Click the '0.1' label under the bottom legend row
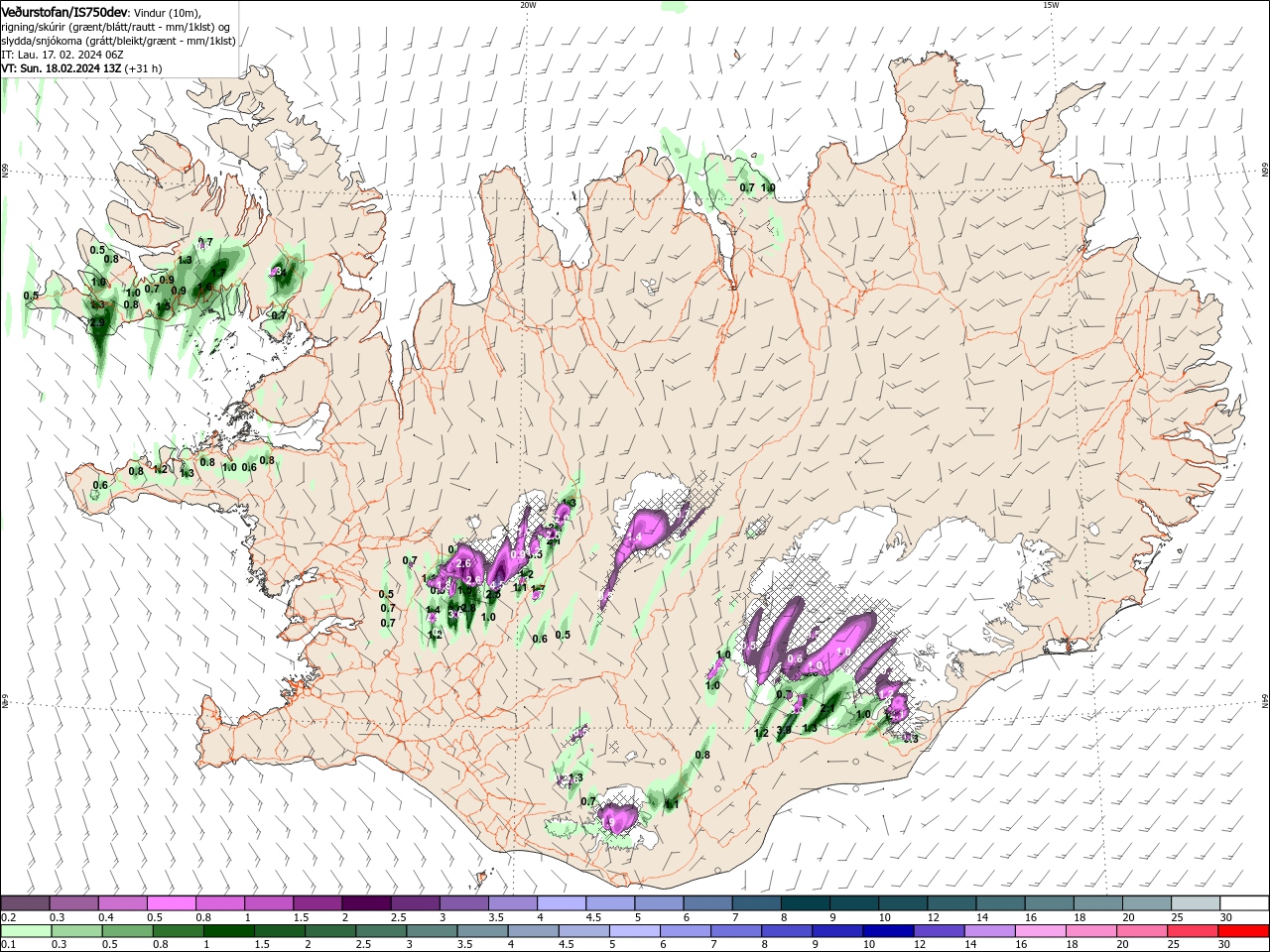The height and width of the screenshot is (952, 1270). click(9, 945)
